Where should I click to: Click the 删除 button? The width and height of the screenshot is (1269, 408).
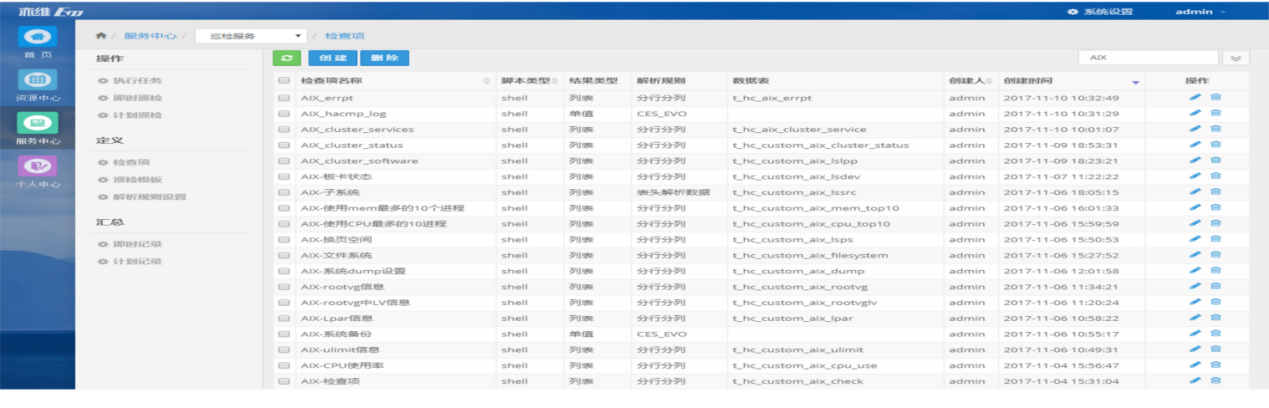(384, 58)
